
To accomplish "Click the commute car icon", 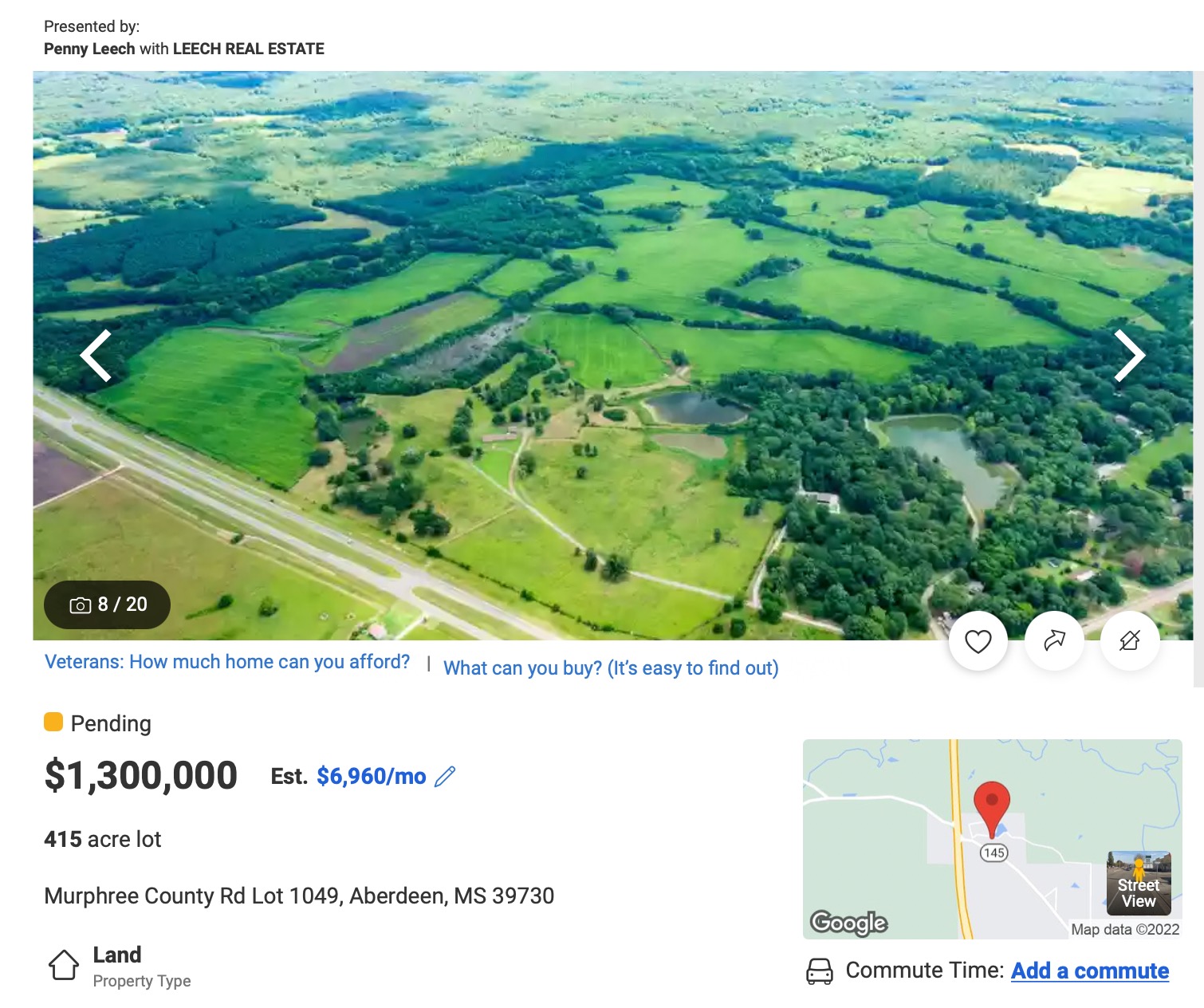I will pos(820,971).
